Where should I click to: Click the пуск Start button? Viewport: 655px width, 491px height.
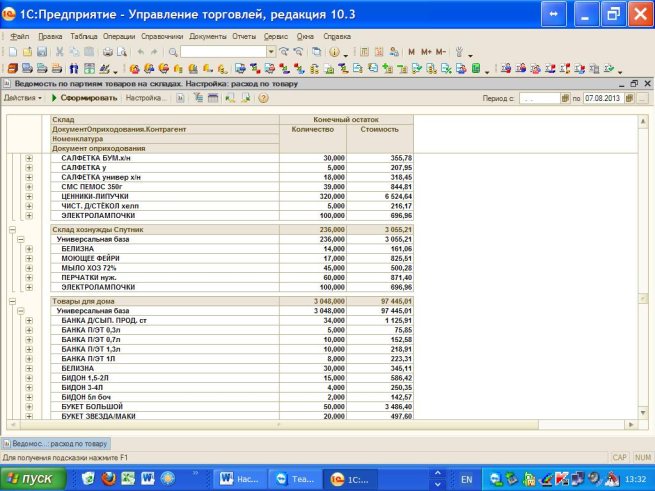33,478
